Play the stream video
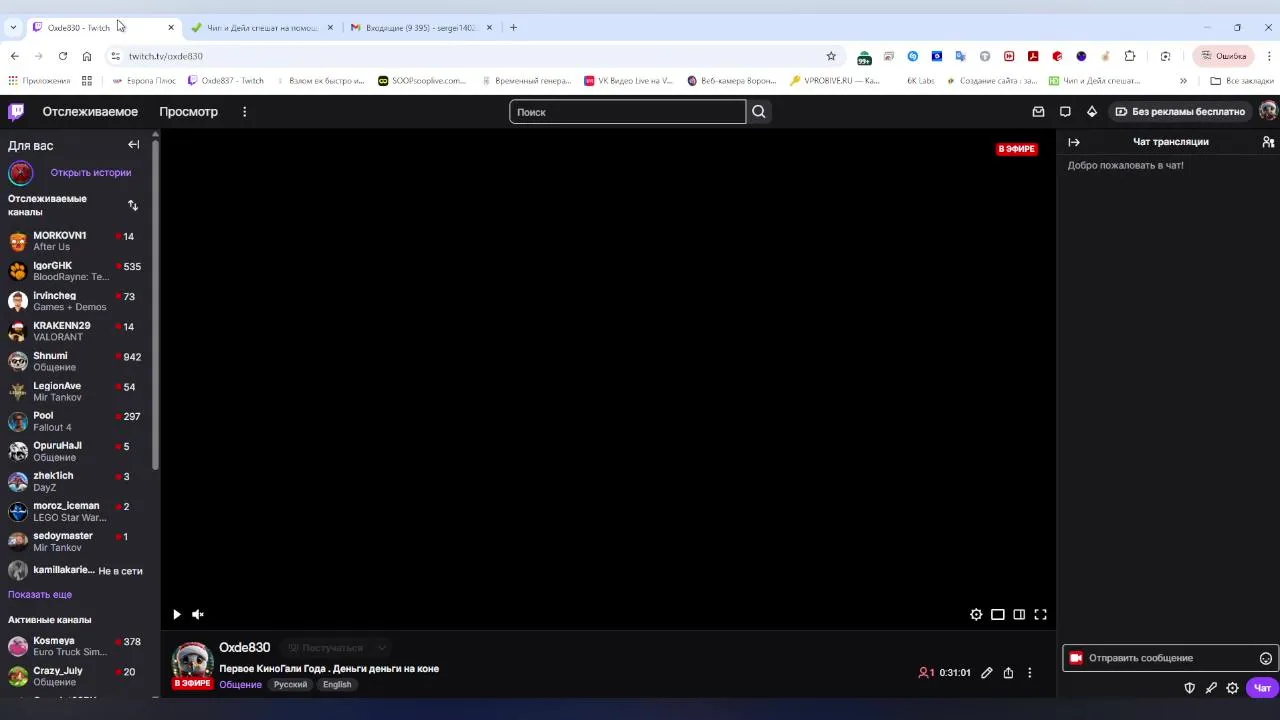 tap(177, 614)
